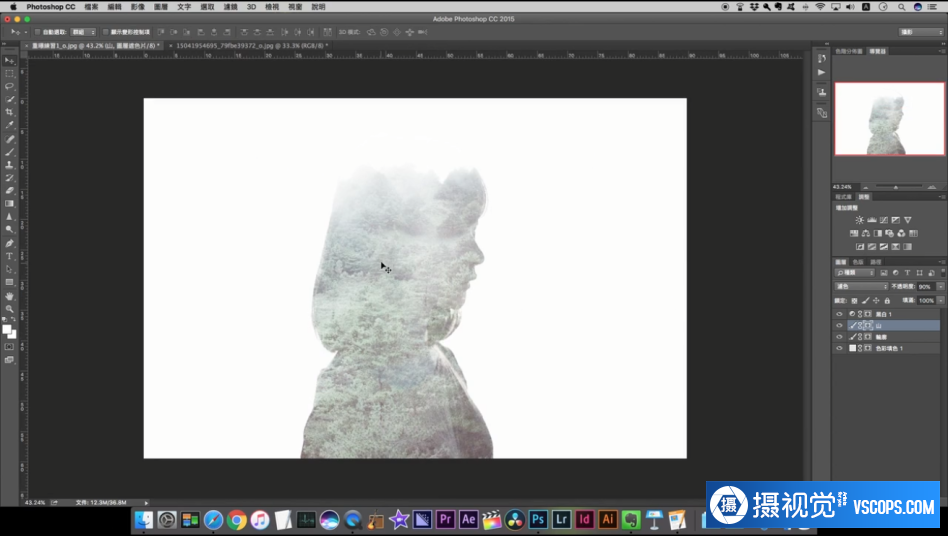Select the Healing Brush tool
Image resolution: width=948 pixels, height=536 pixels.
[x=9, y=138]
